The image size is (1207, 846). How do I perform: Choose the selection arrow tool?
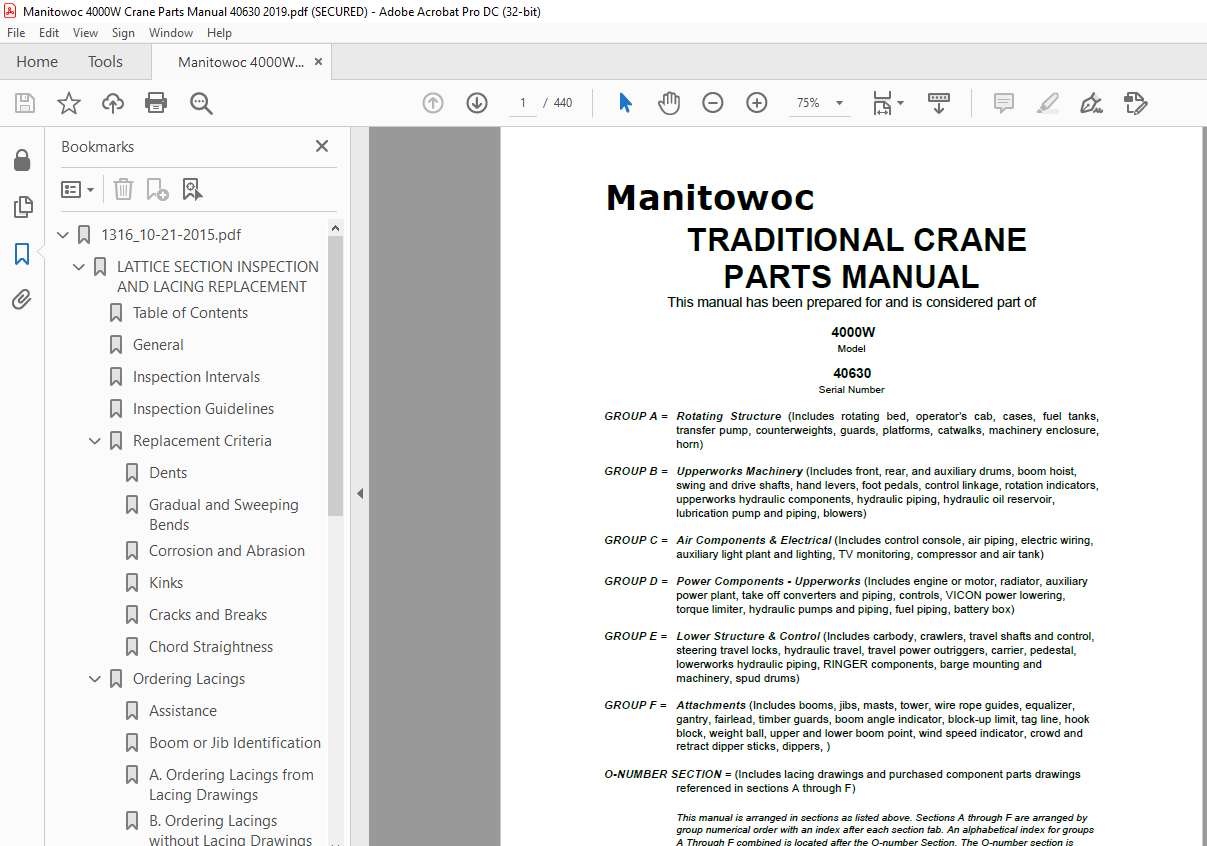coord(626,103)
